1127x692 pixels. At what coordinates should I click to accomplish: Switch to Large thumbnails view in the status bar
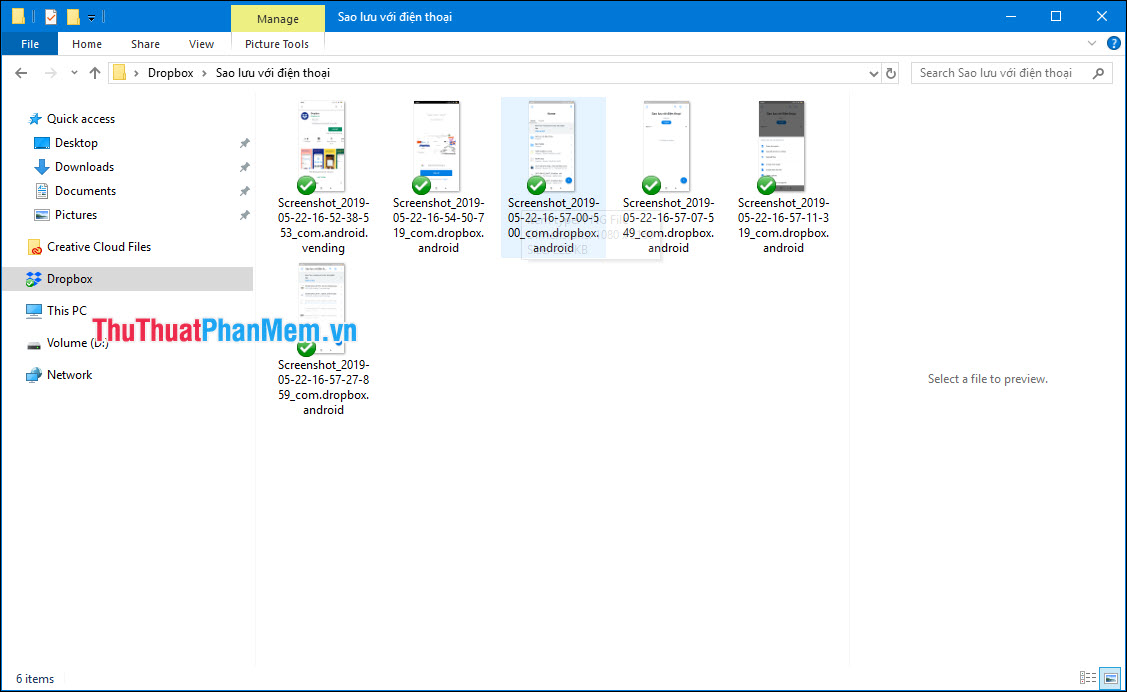1110,679
